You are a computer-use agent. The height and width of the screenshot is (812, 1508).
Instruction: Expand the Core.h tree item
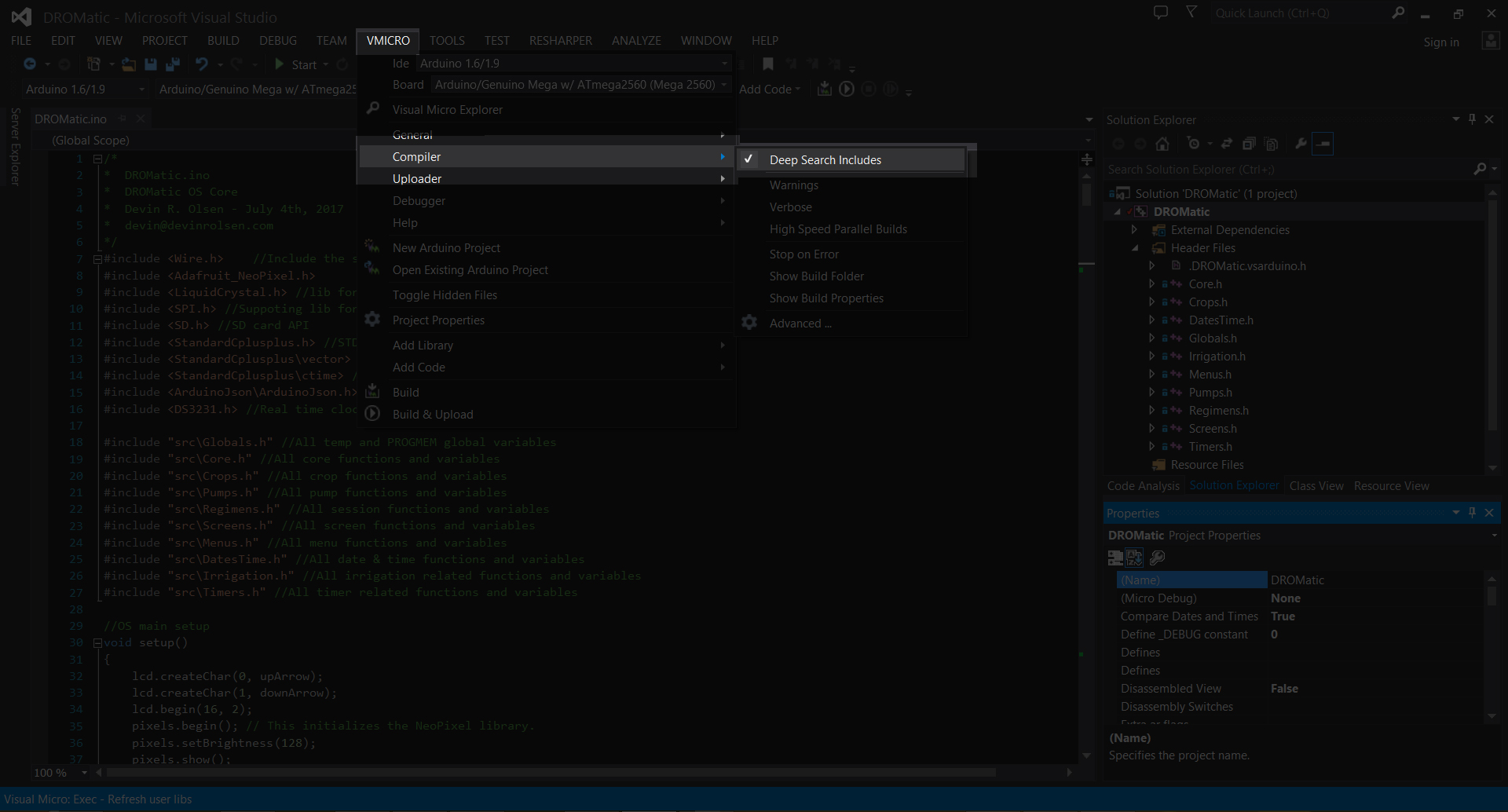(1151, 284)
